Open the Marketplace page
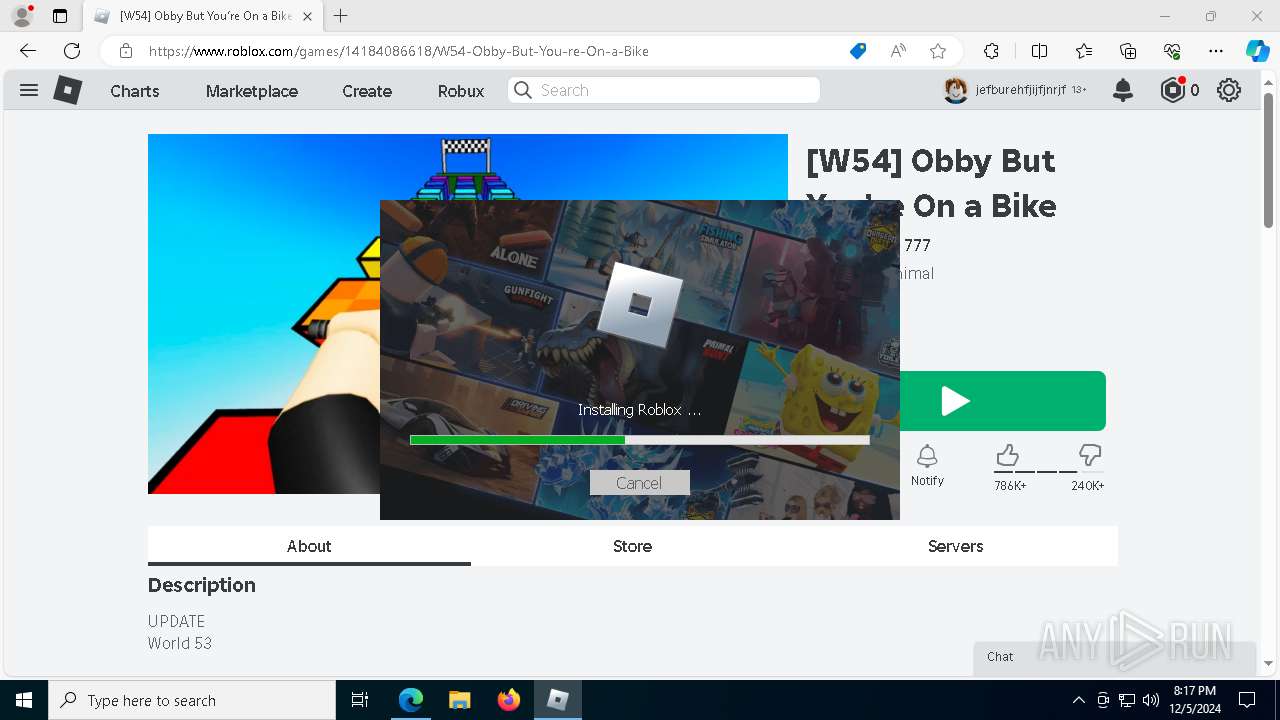The width and height of the screenshot is (1280, 720). point(252,91)
